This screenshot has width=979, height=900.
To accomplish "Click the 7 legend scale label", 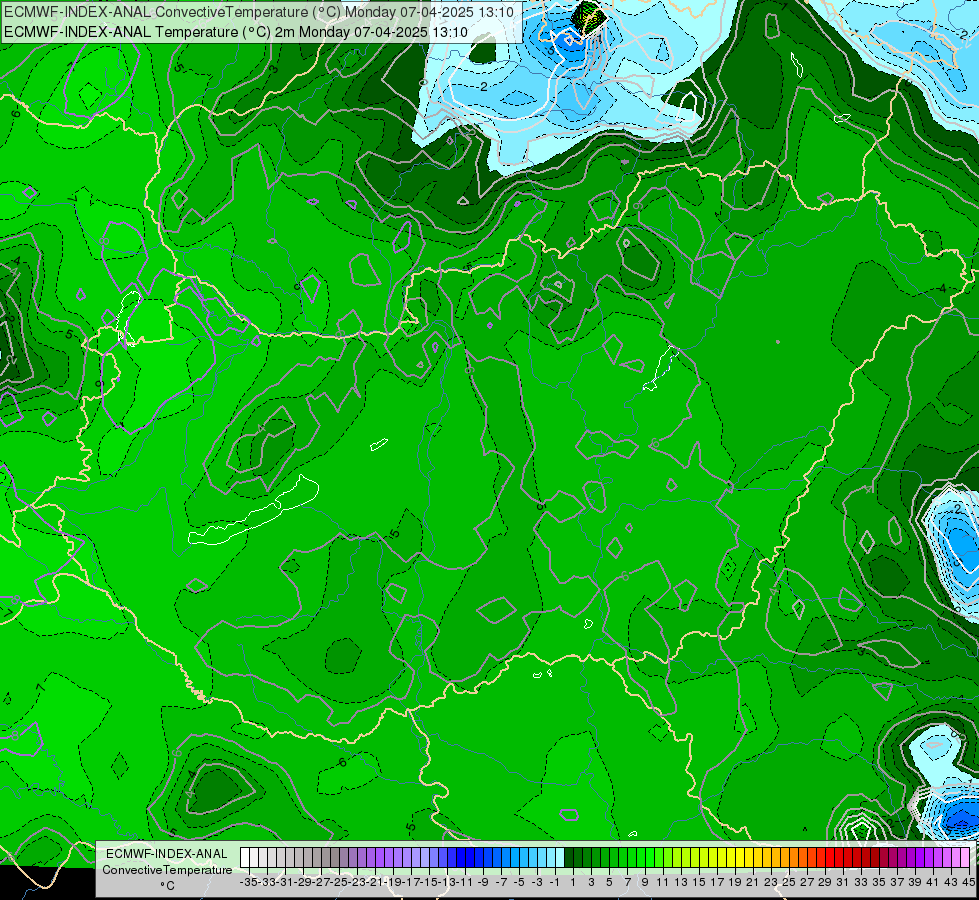I will (627, 882).
